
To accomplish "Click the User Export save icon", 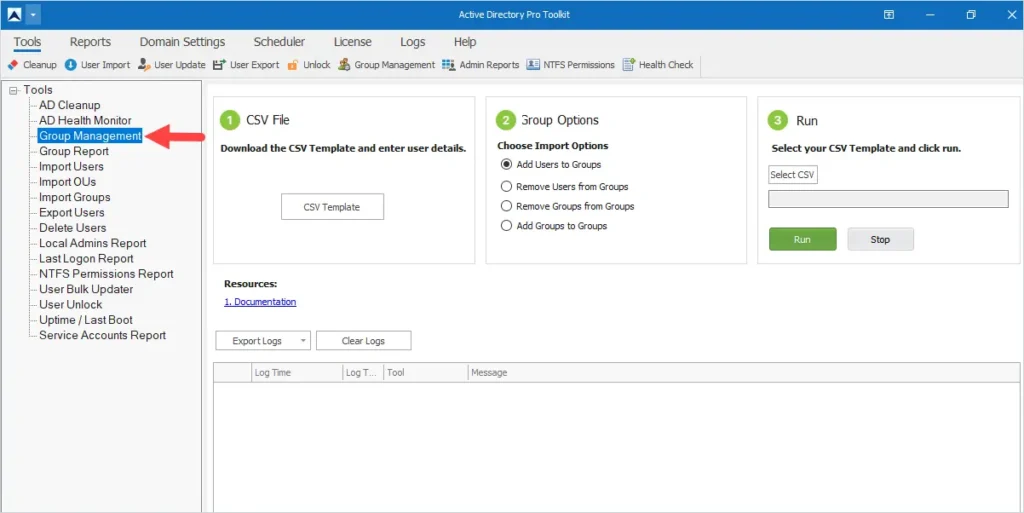I will 219,65.
